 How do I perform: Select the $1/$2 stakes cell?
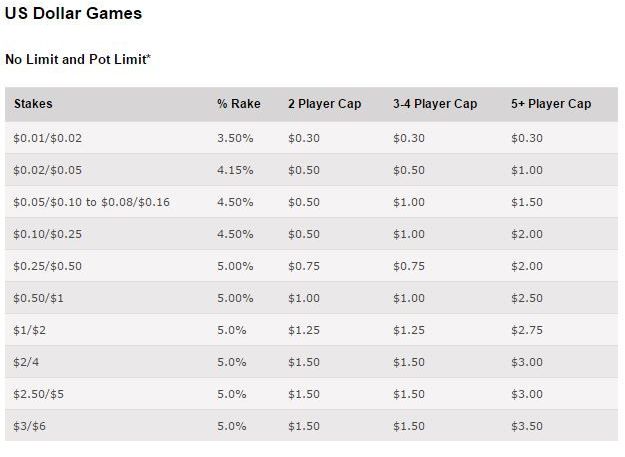(29, 330)
